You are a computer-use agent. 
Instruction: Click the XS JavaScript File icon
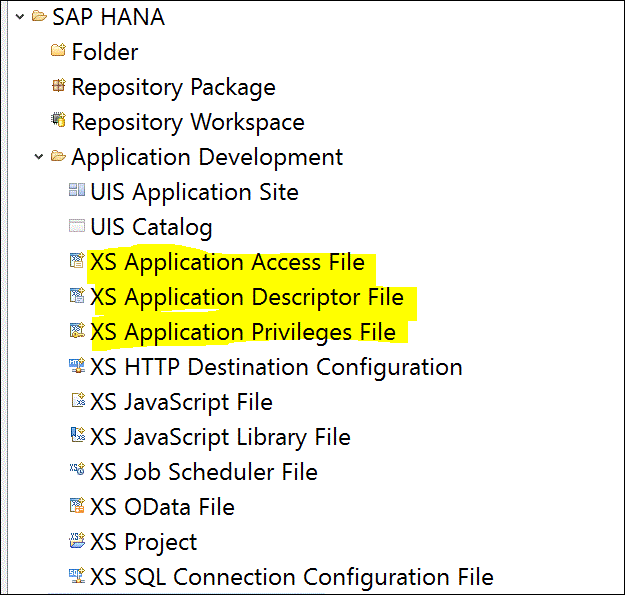(x=78, y=400)
